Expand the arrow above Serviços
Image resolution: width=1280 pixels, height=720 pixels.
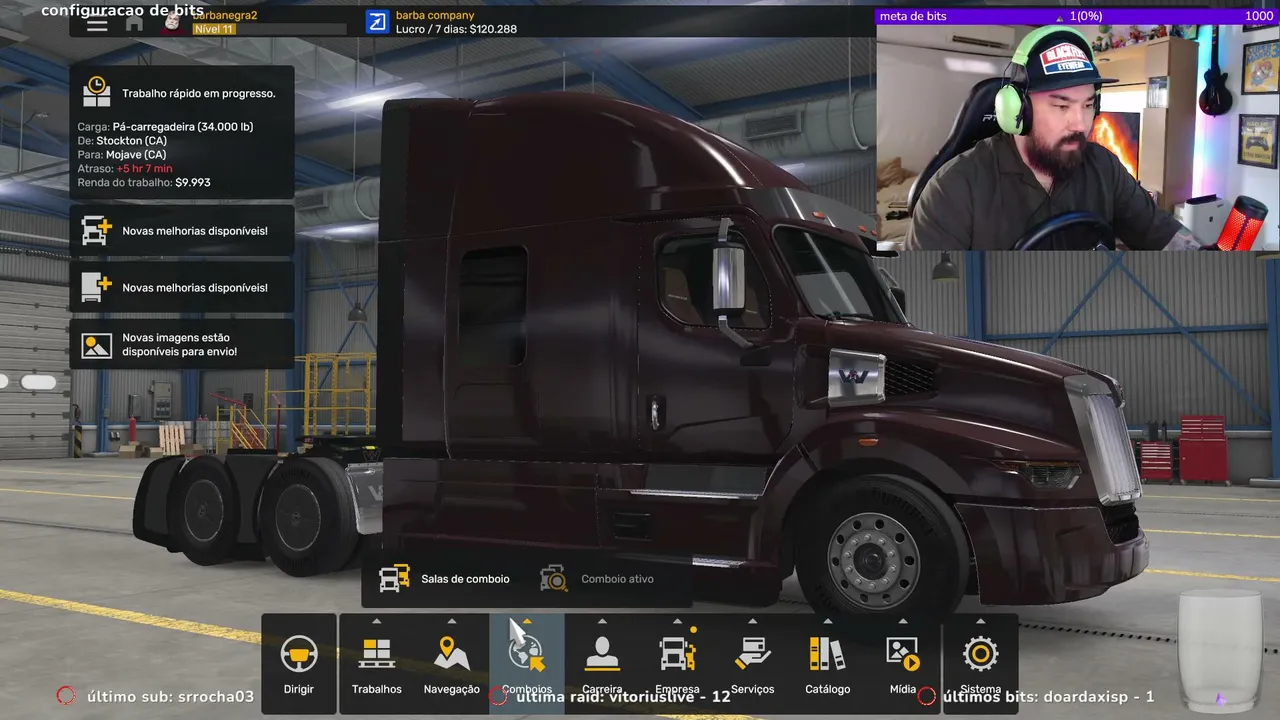coord(753,621)
